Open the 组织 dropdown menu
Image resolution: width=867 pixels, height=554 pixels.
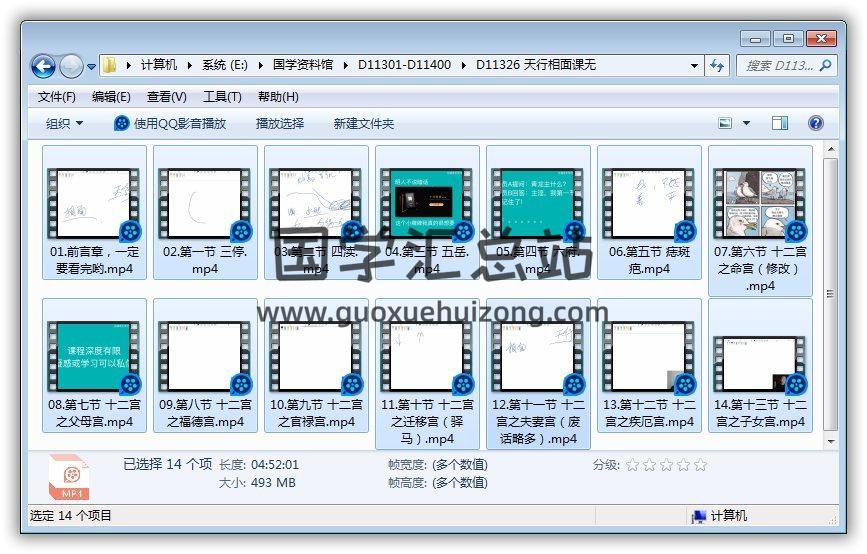tap(64, 123)
